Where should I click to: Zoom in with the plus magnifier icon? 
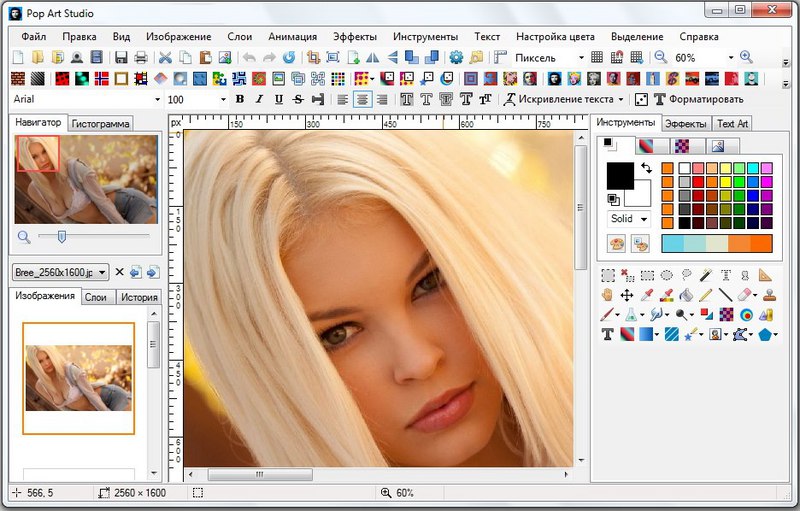click(x=746, y=57)
